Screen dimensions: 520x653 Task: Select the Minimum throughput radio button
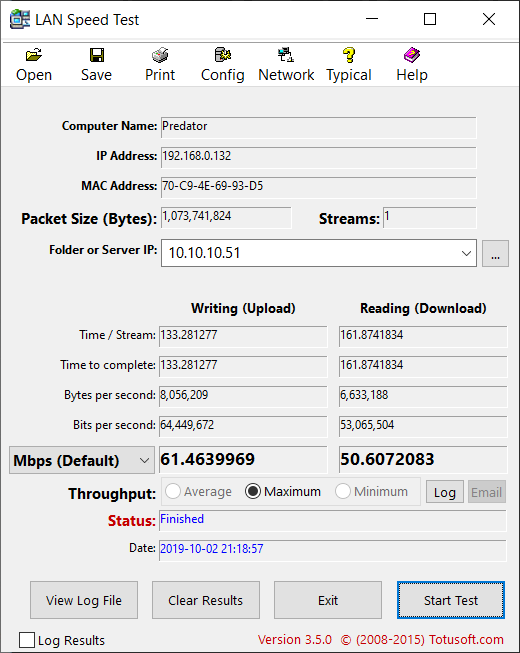pyautogui.click(x=343, y=491)
